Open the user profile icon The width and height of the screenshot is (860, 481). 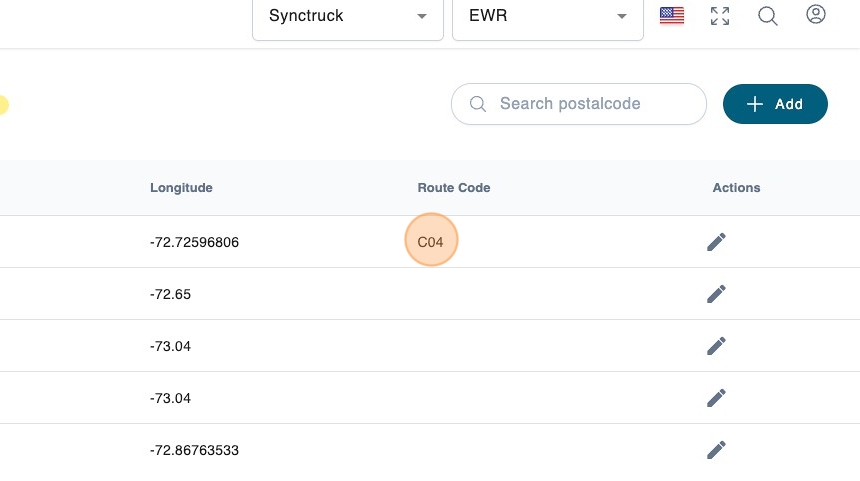[816, 15]
